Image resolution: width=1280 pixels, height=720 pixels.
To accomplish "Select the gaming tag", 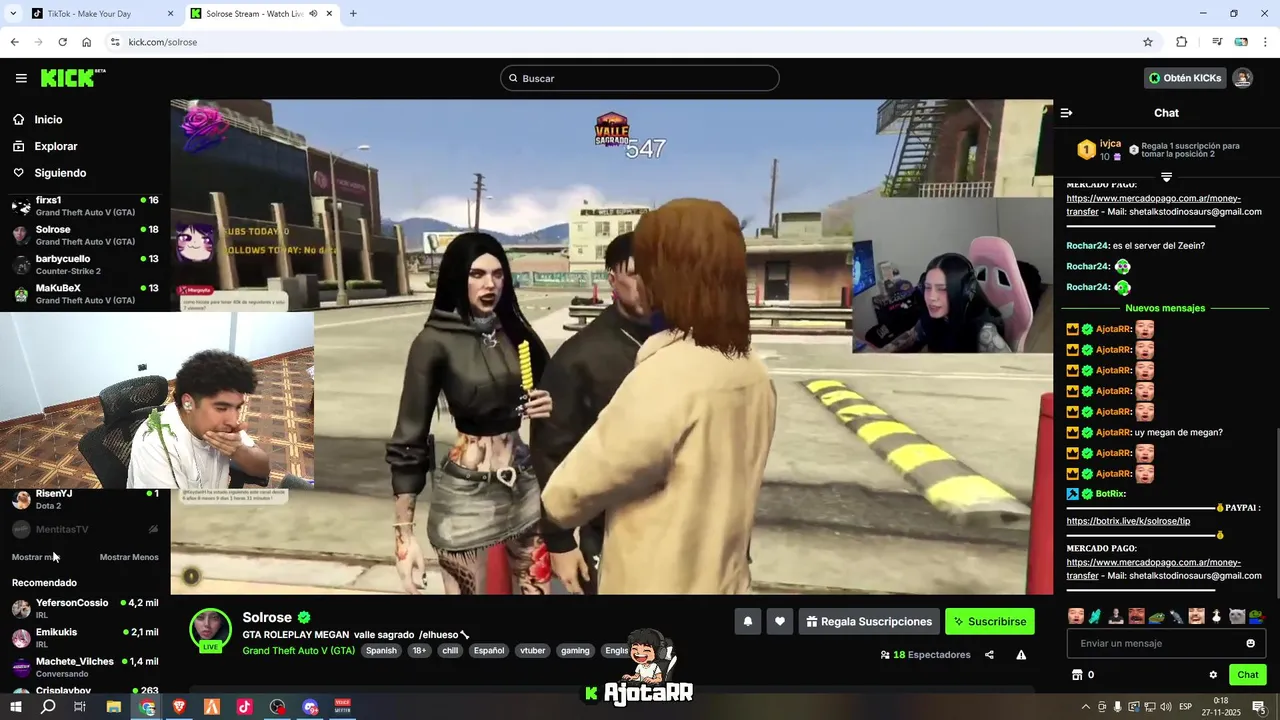I will click(x=575, y=650).
